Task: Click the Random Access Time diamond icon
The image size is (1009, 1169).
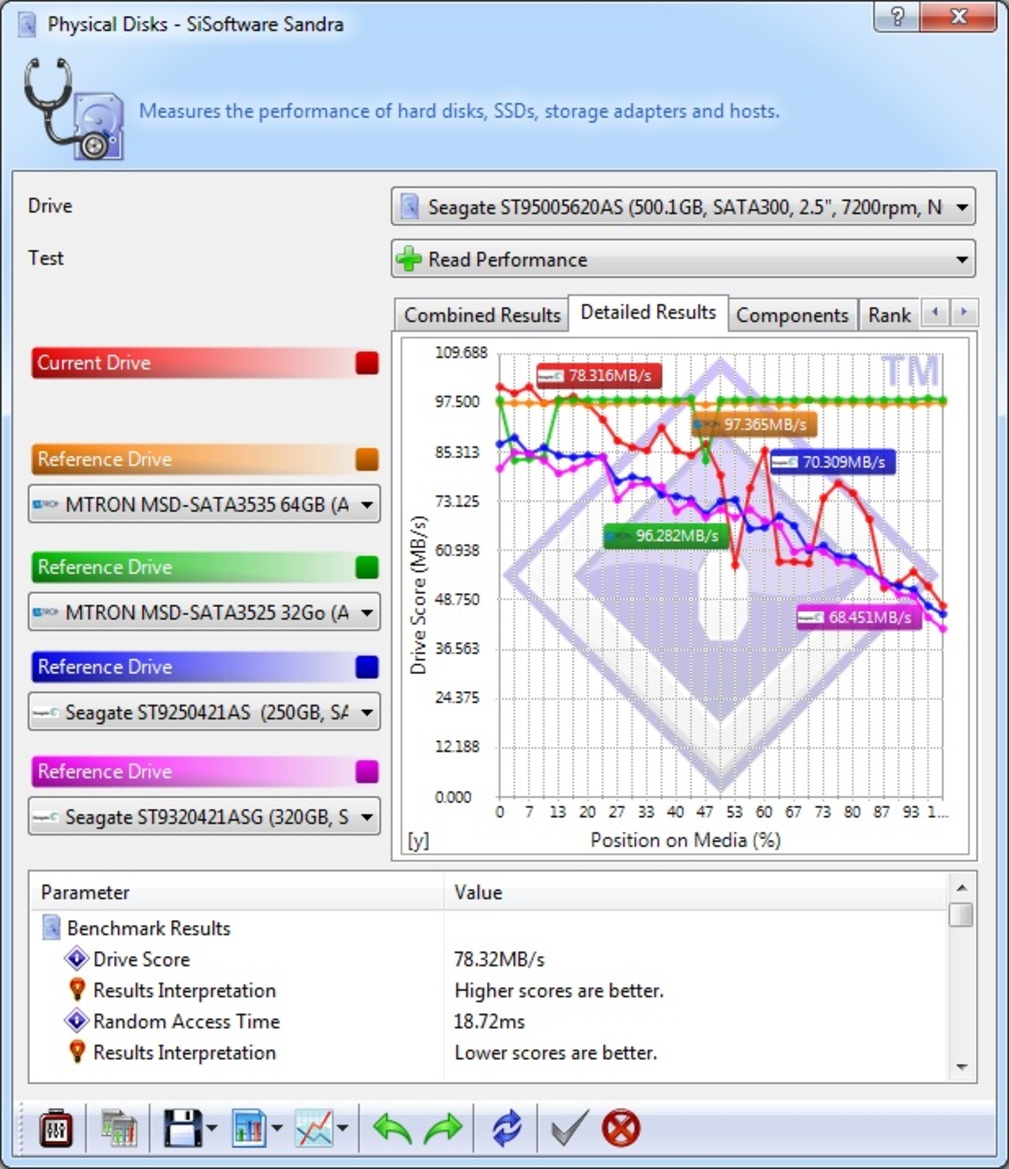Action: 77,1020
